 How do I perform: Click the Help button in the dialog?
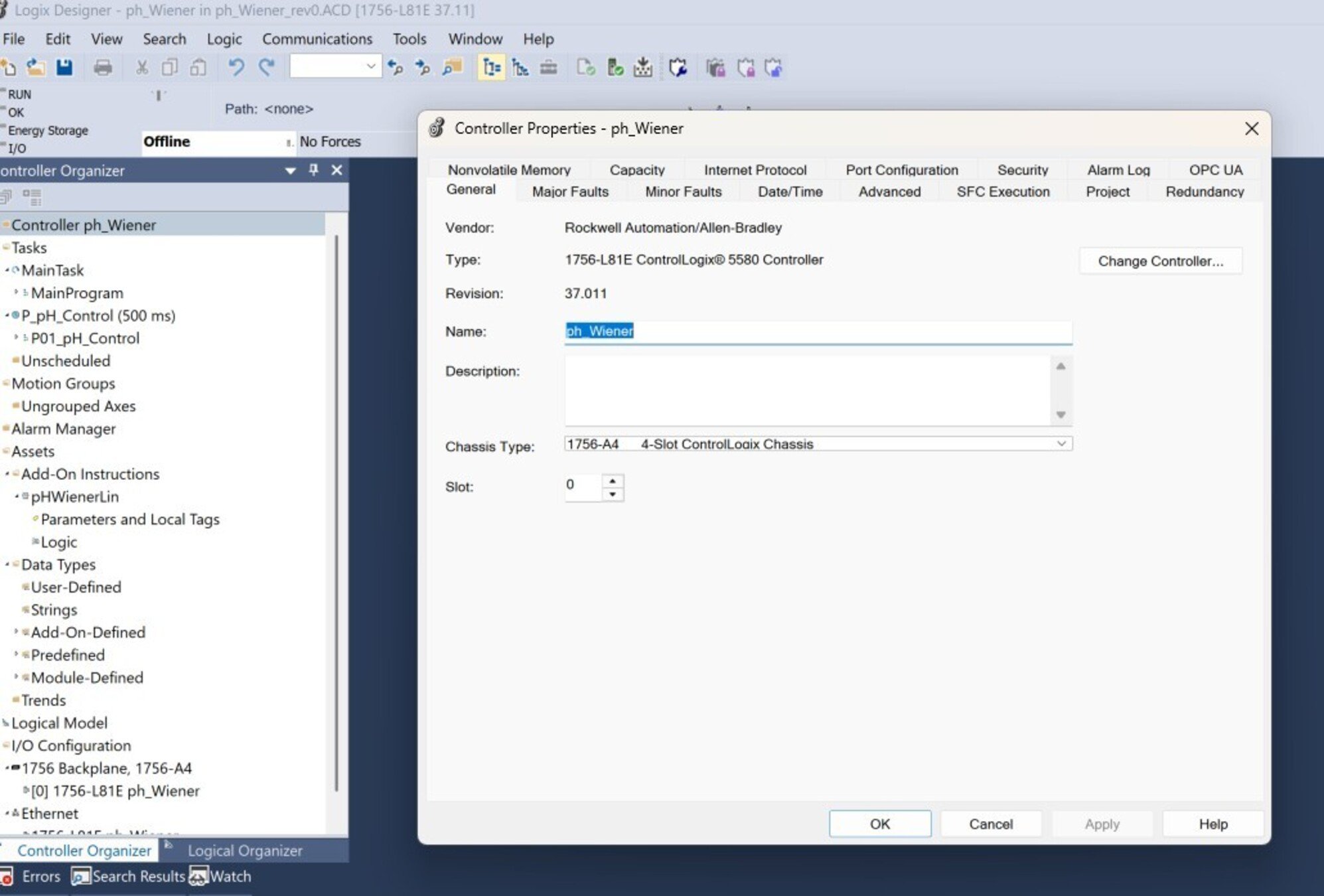tap(1213, 824)
